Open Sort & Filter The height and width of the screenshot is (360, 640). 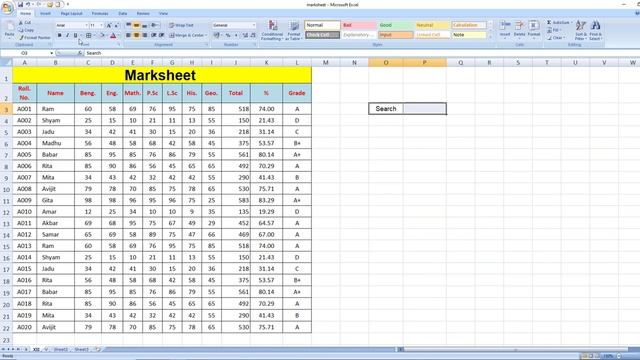(580, 30)
